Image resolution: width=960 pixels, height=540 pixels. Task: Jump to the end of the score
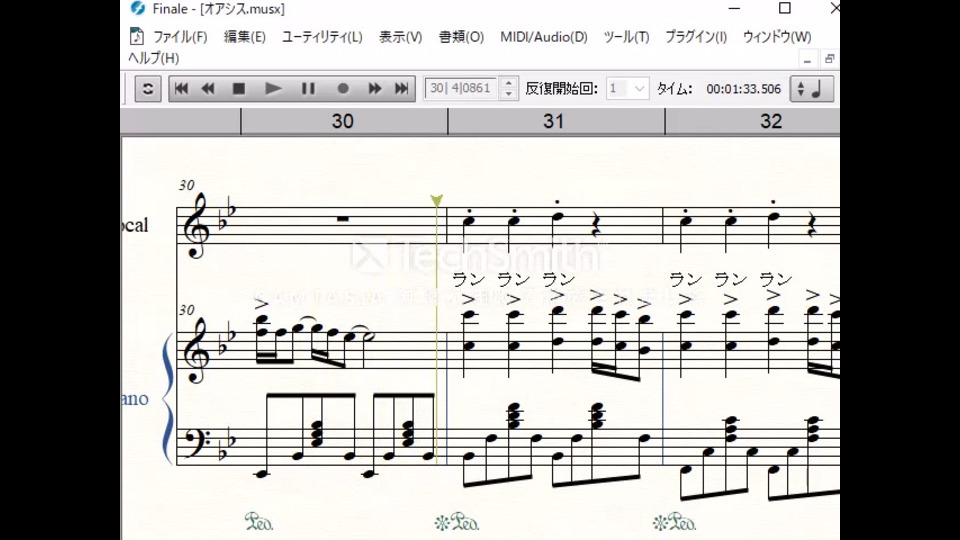click(x=402, y=89)
